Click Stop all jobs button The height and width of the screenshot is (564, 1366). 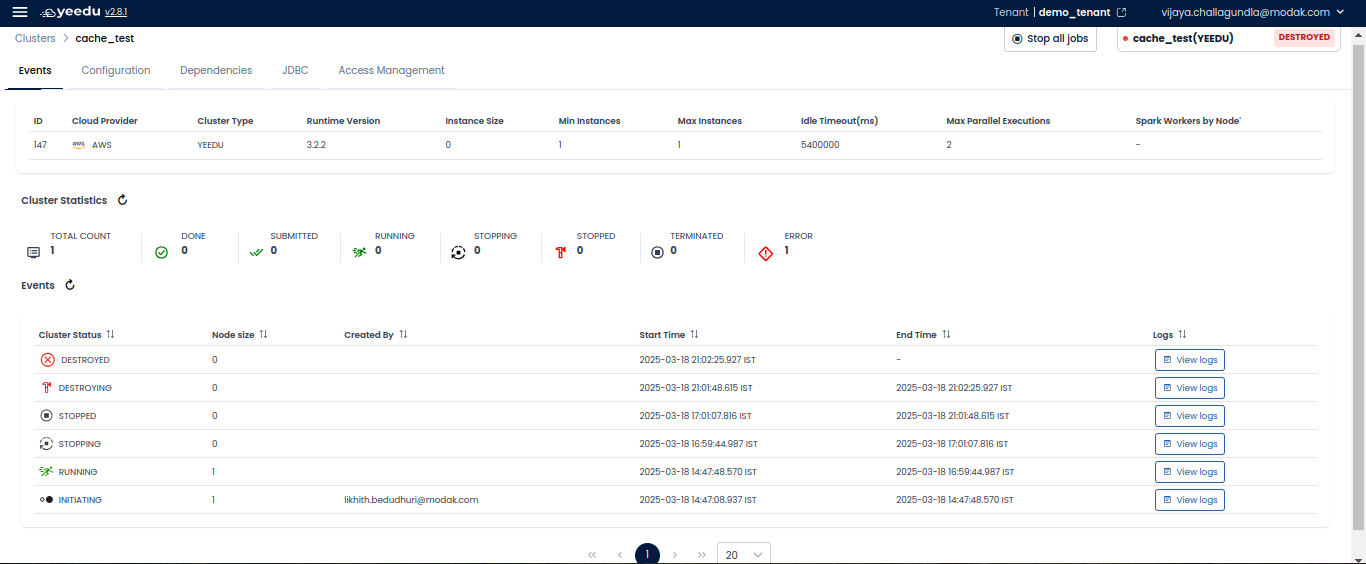tap(1051, 38)
